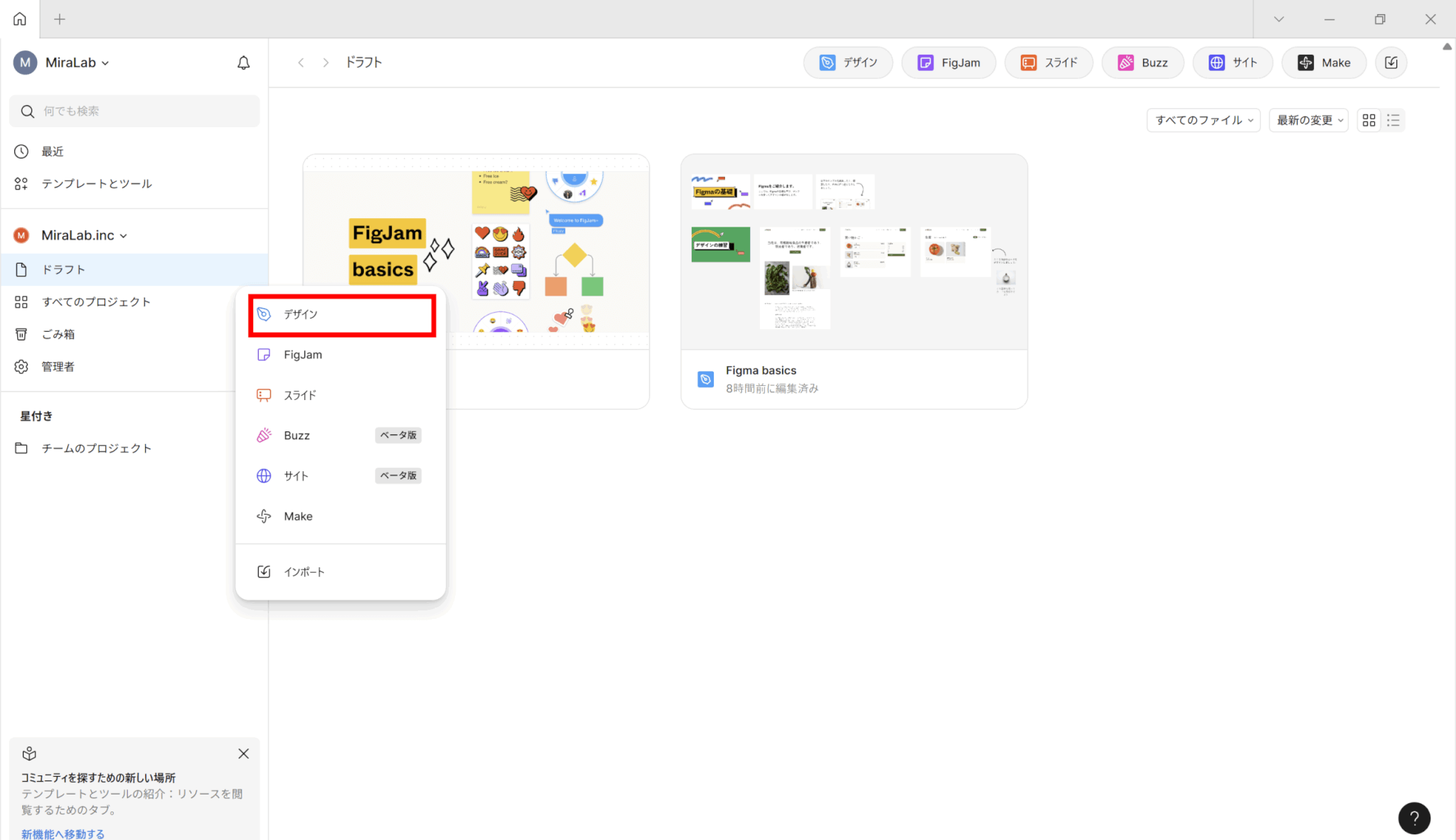This screenshot has height=840, width=1456.
Task: Choose Site in popup menu
Action: [x=341, y=476]
